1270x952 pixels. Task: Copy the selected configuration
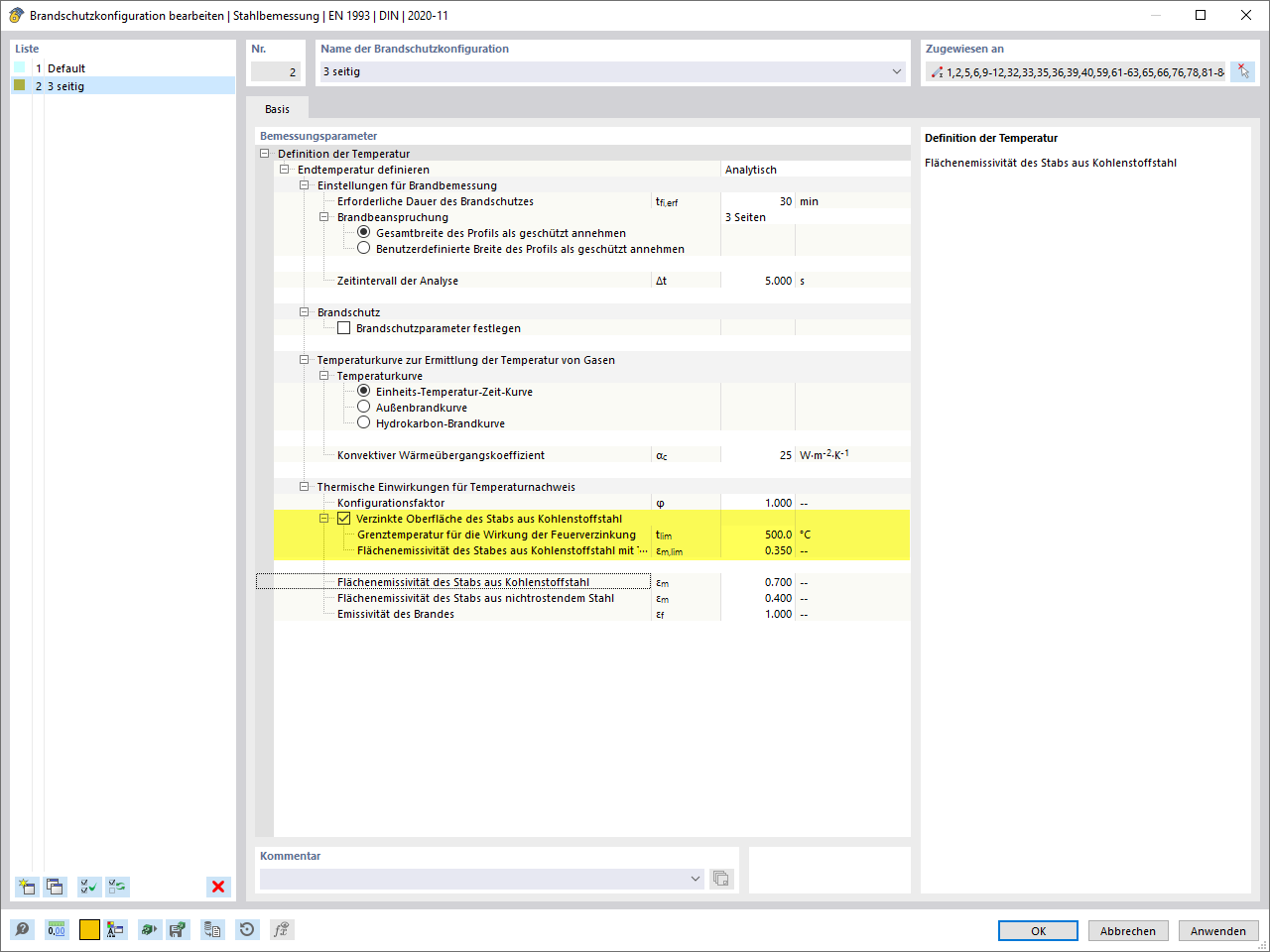(x=55, y=887)
